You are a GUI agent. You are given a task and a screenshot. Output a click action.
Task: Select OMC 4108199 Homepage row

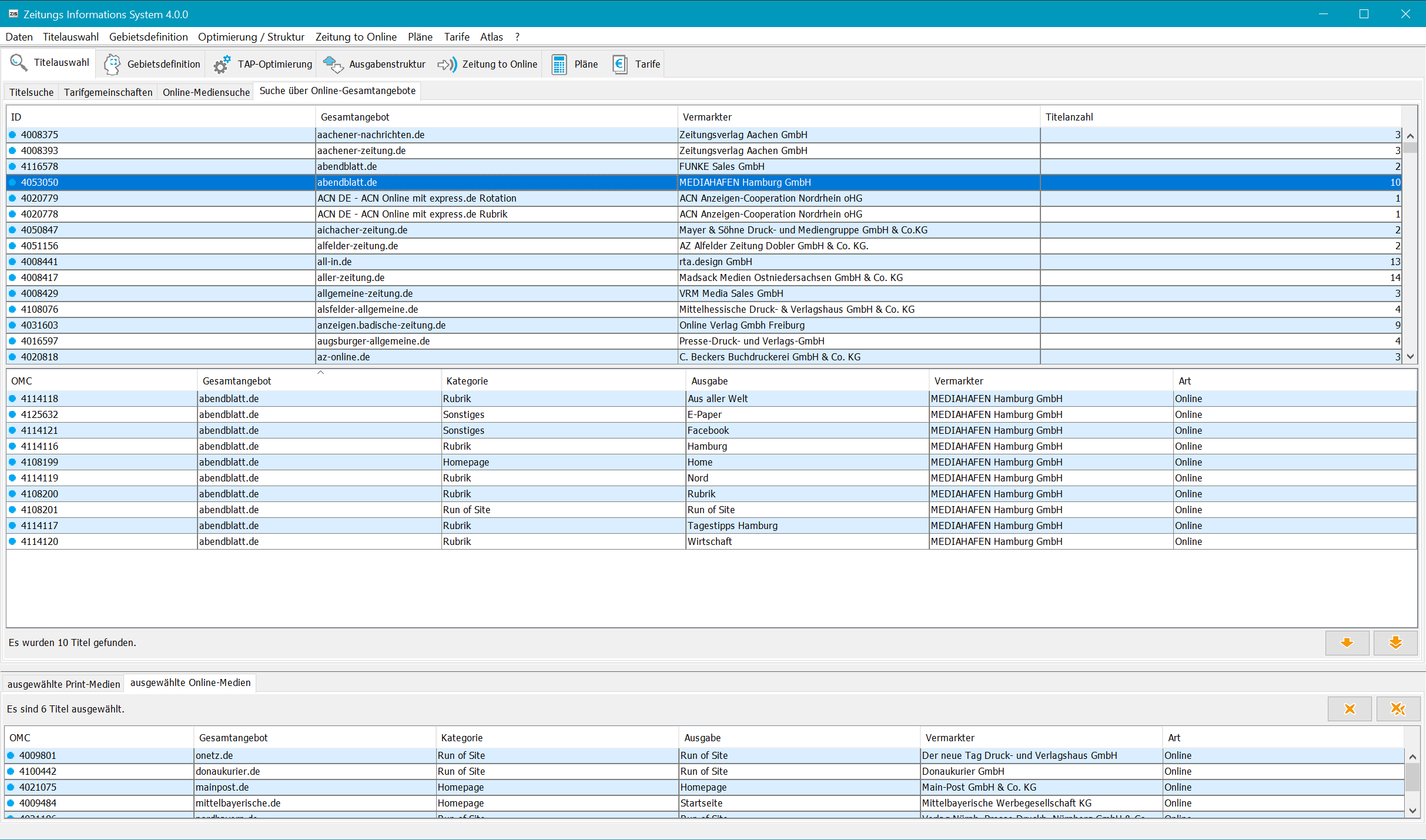pyautogui.click(x=711, y=462)
